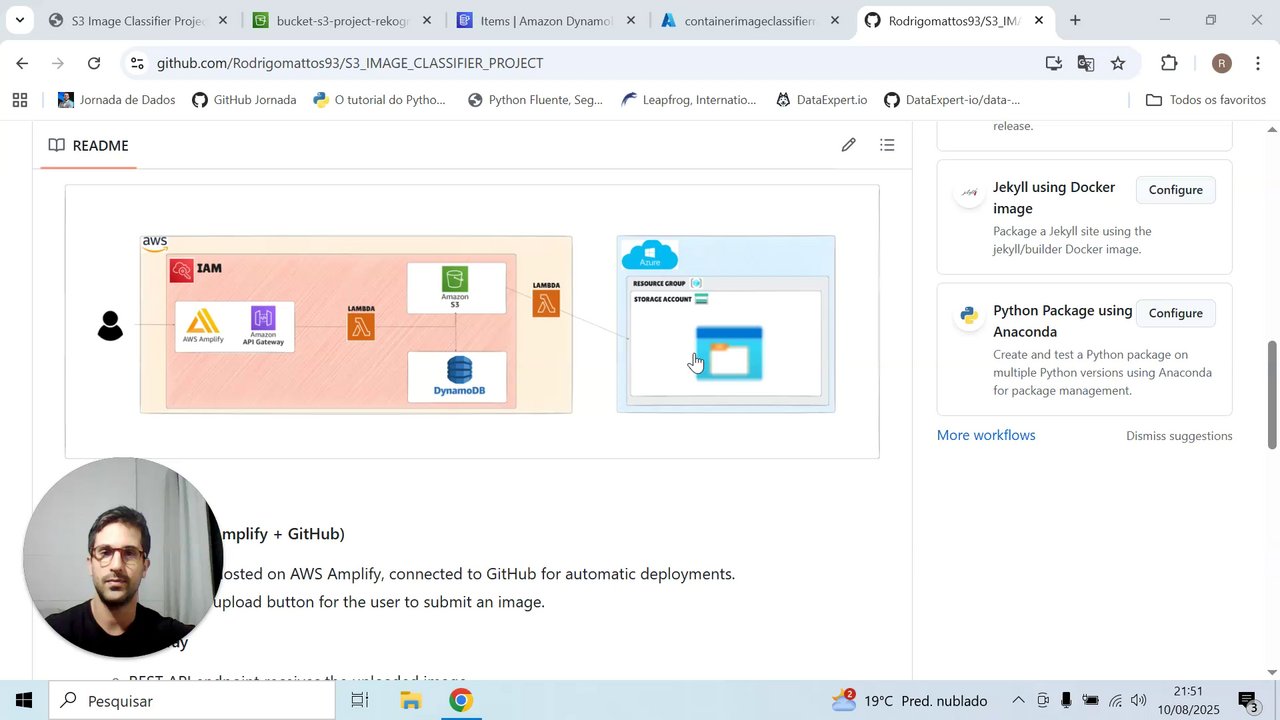Open the weather widget showing 19°C
The image size is (1280, 720).
pyautogui.click(x=910, y=701)
